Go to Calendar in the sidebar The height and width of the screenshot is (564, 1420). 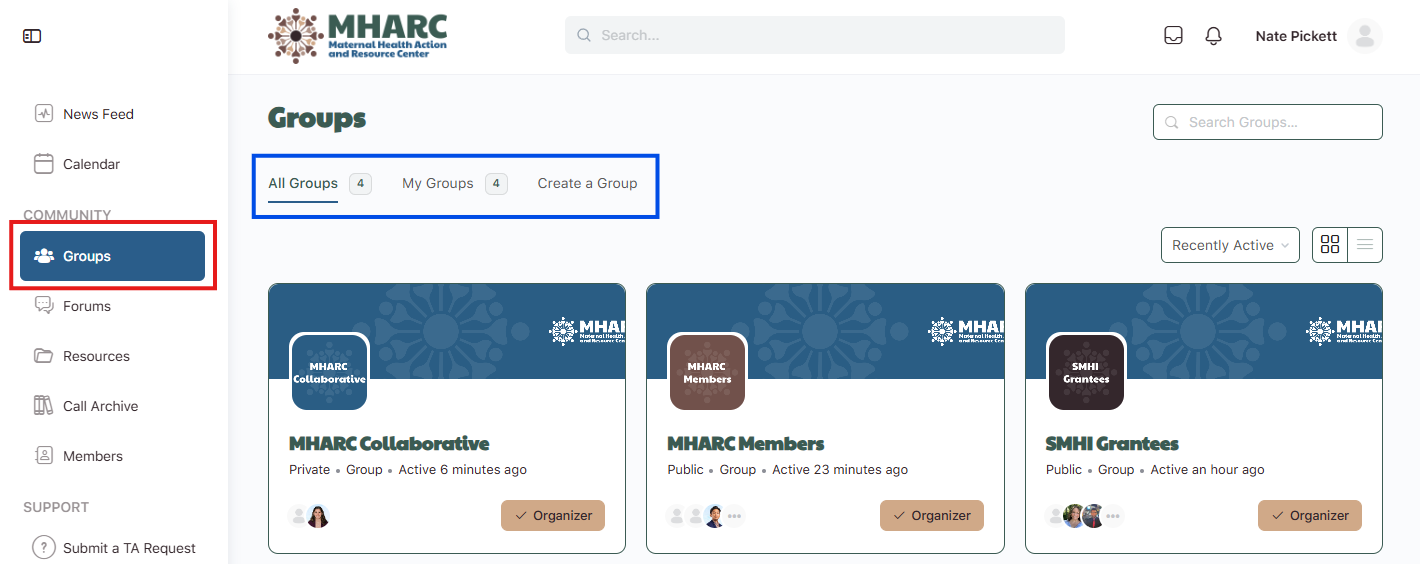coord(91,164)
